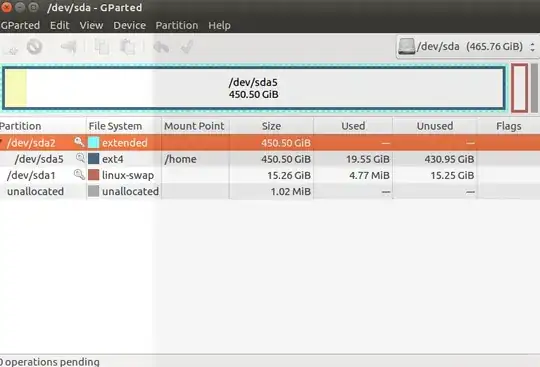Open the Partition menu

click(x=177, y=25)
